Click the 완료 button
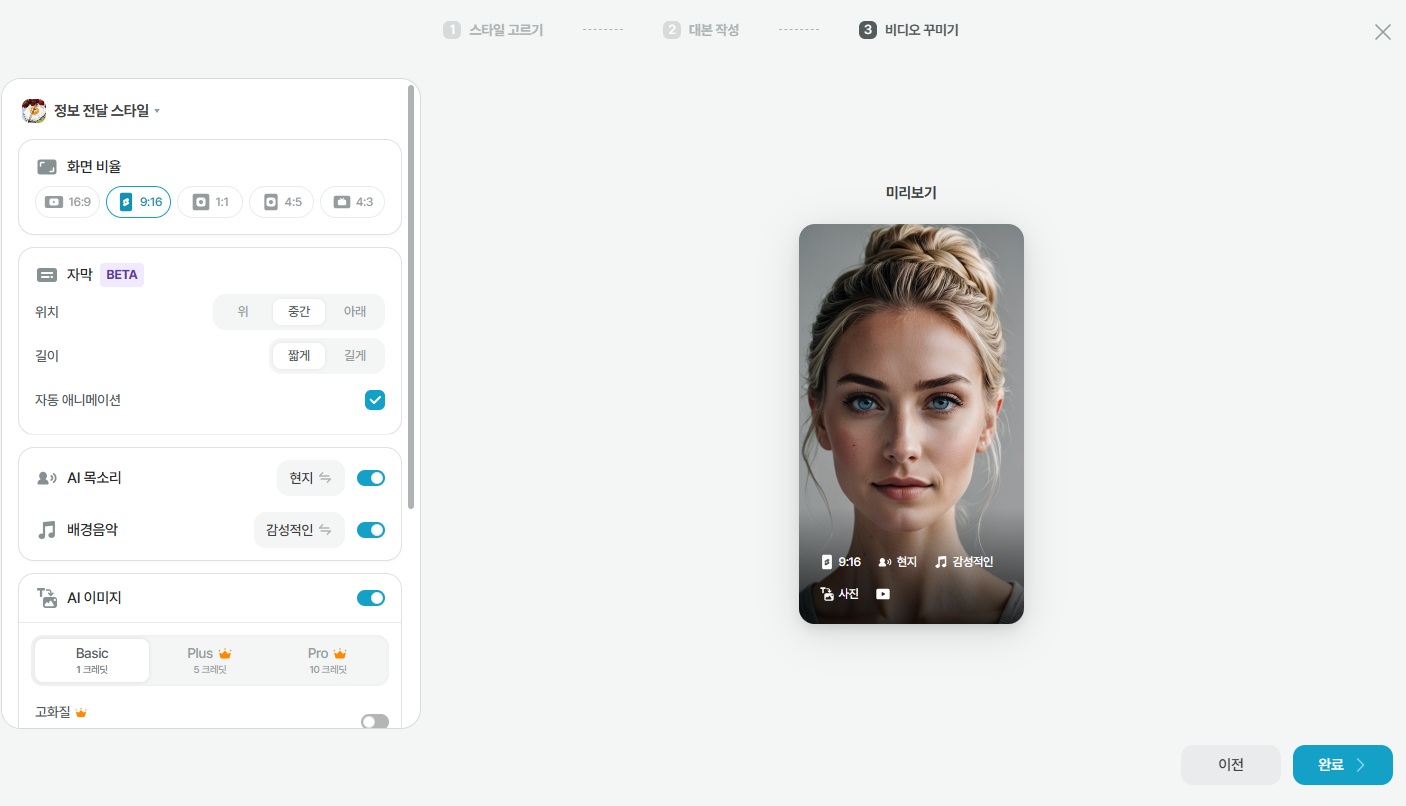 (1343, 765)
